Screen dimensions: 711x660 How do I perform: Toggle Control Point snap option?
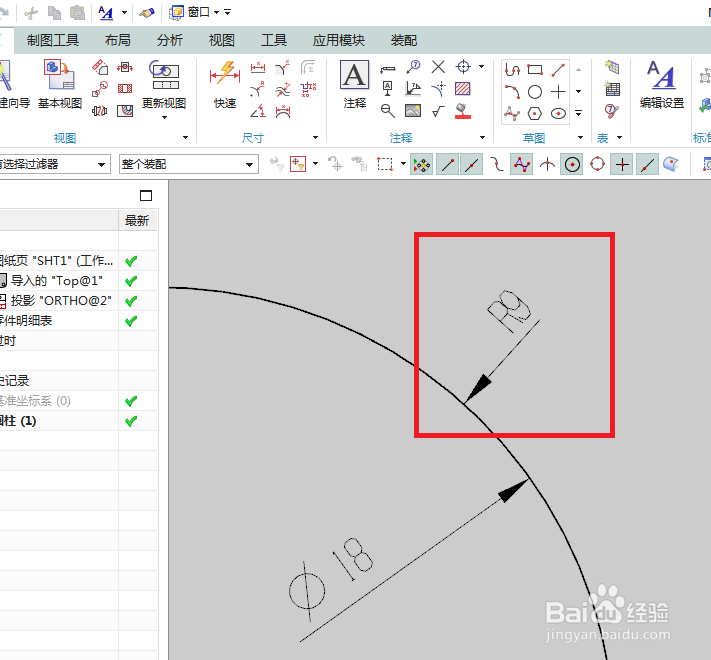pos(497,164)
